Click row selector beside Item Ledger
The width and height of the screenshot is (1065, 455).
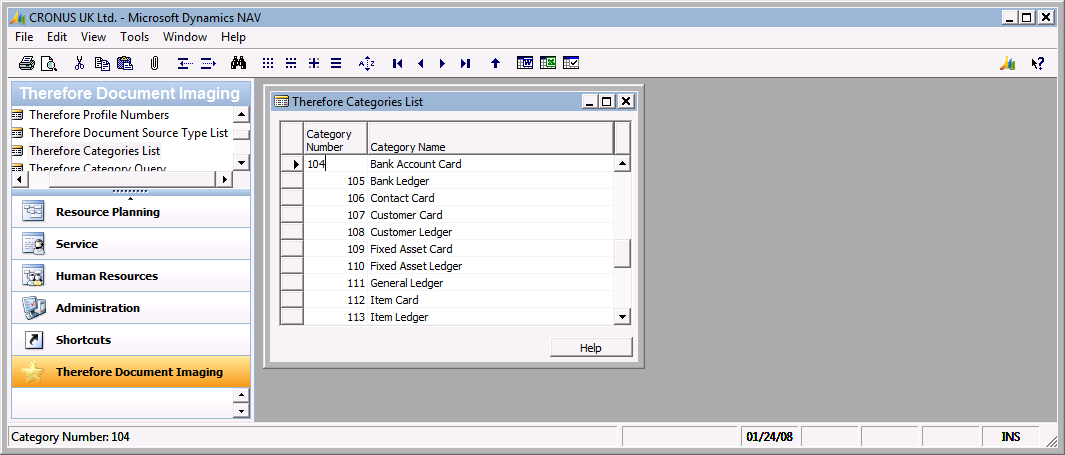click(292, 316)
